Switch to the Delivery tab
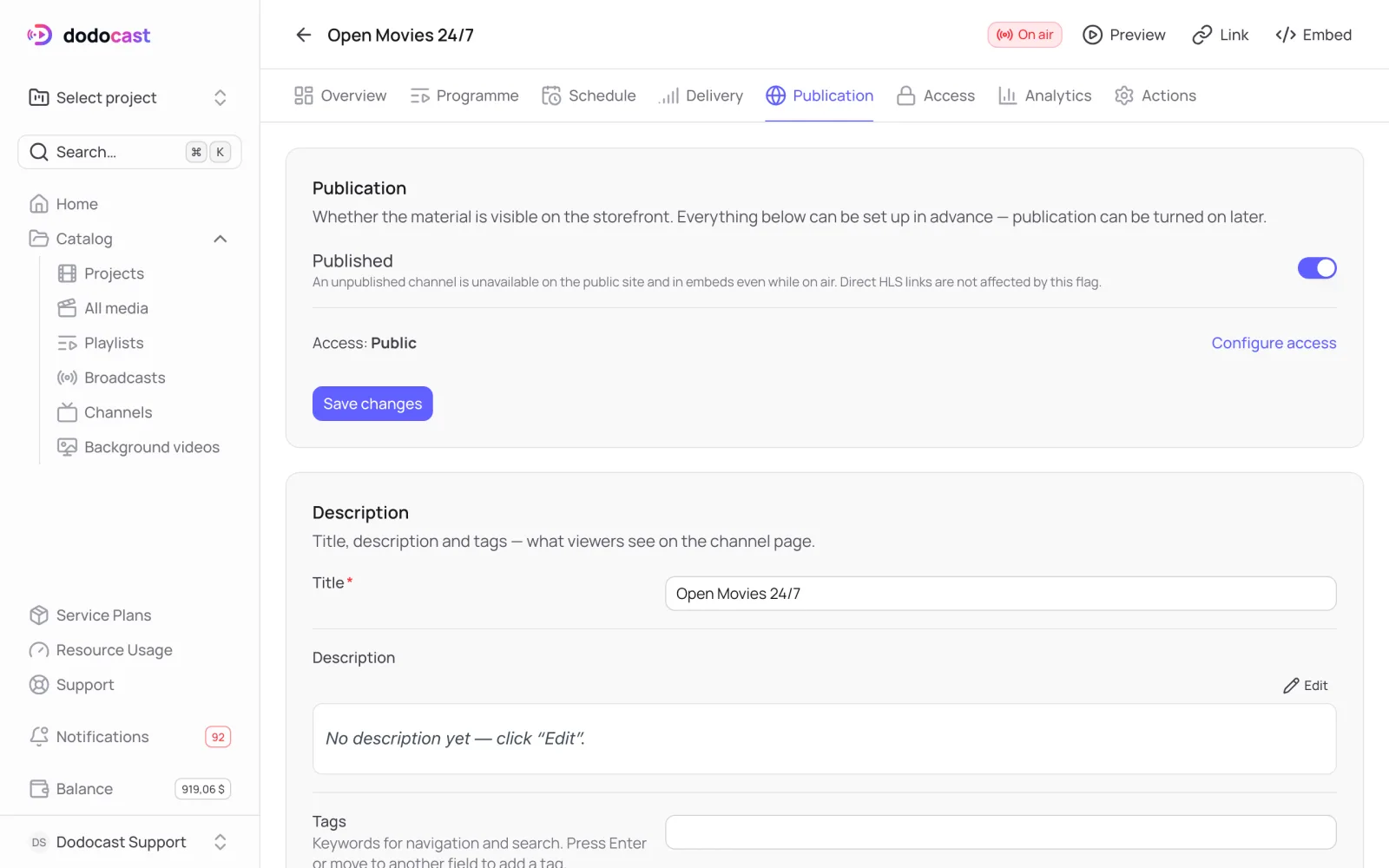The width and height of the screenshot is (1389, 868). 701,95
